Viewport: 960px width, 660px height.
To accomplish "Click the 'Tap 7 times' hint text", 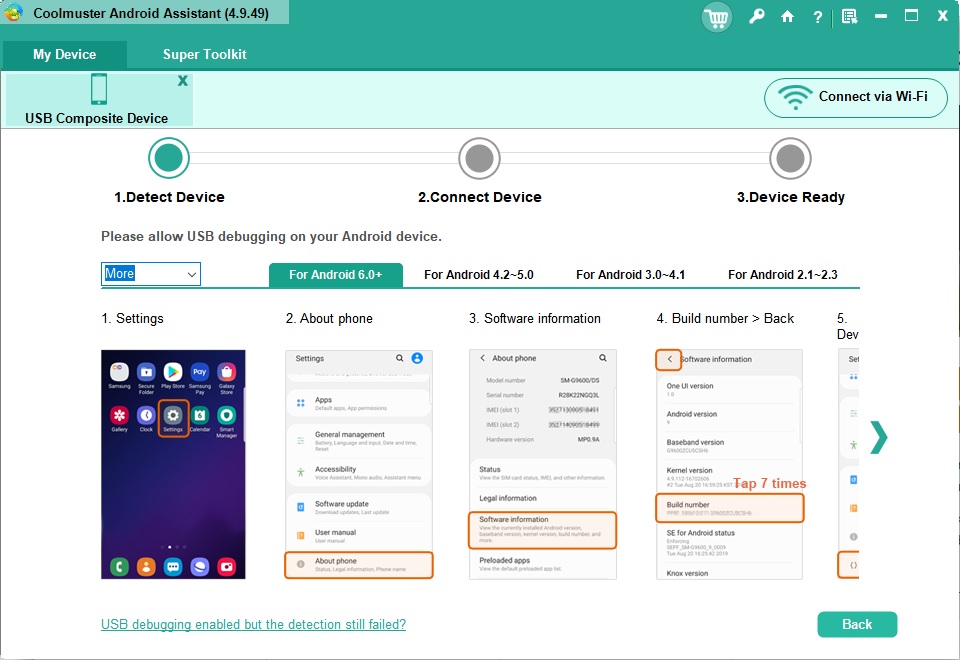I will point(770,484).
